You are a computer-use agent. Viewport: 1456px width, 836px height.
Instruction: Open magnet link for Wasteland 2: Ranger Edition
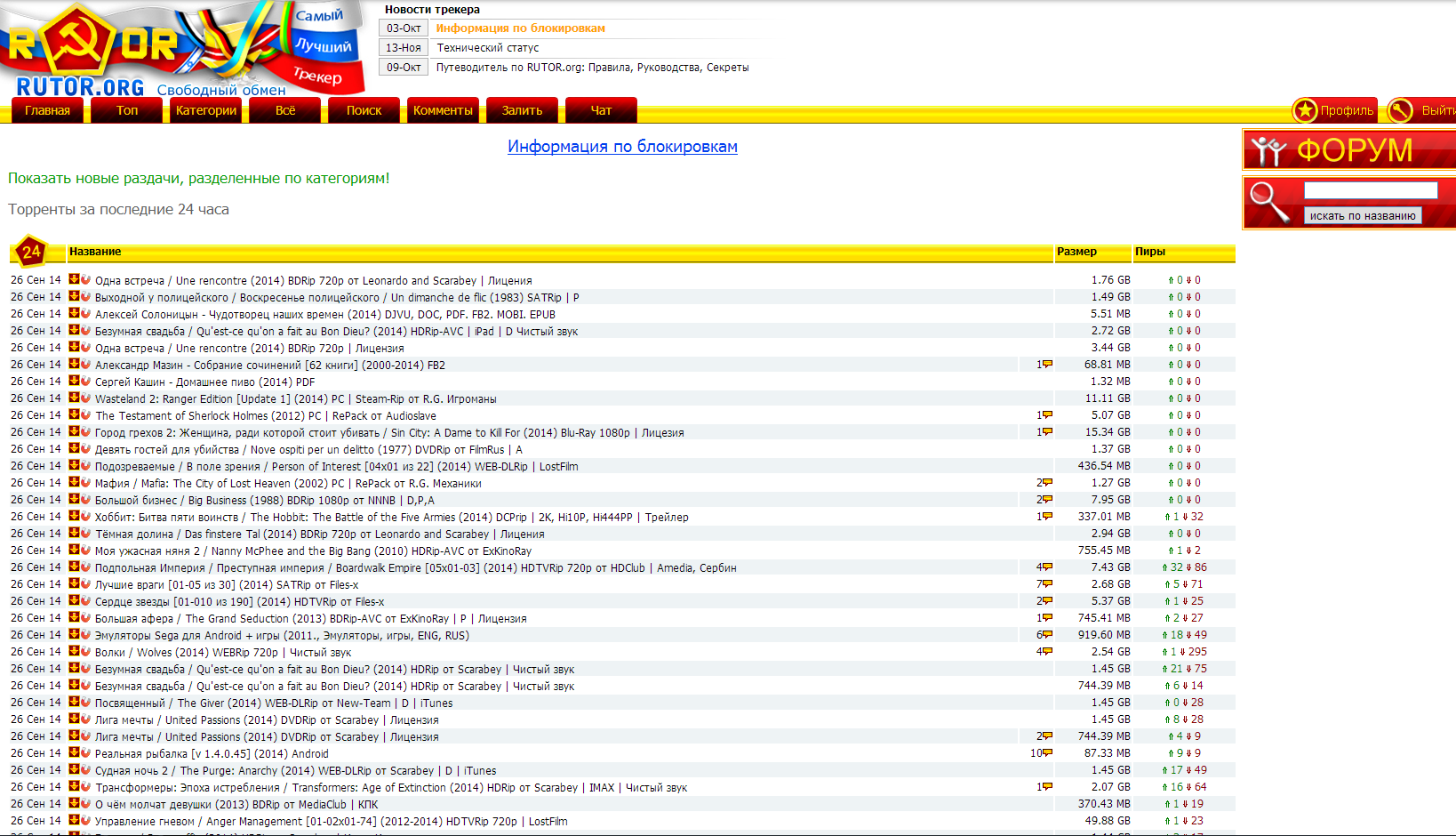point(86,398)
